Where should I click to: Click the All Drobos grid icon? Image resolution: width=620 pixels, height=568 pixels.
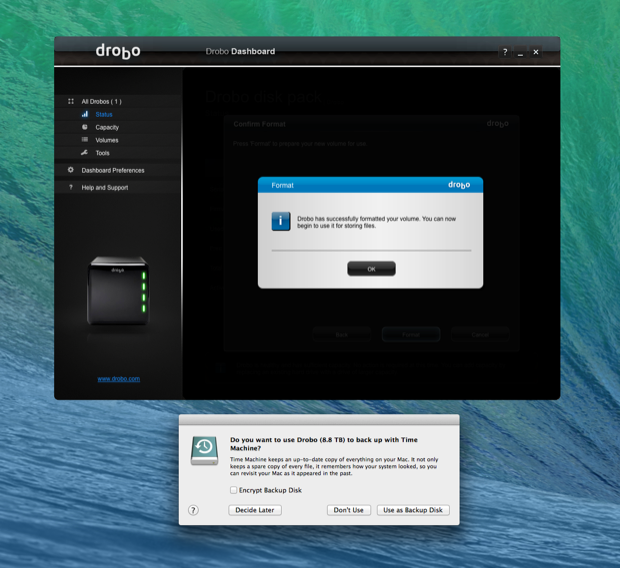pos(71,101)
